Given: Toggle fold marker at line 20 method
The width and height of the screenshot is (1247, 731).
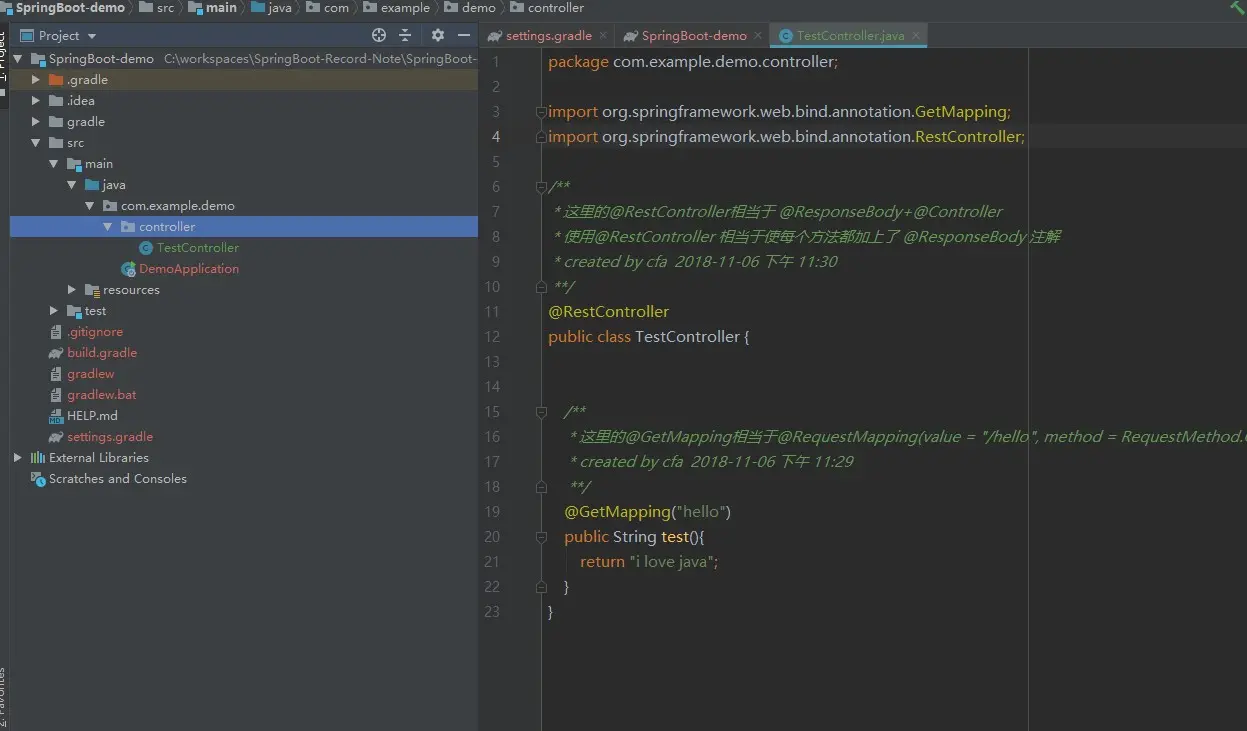Looking at the screenshot, I should pos(541,537).
